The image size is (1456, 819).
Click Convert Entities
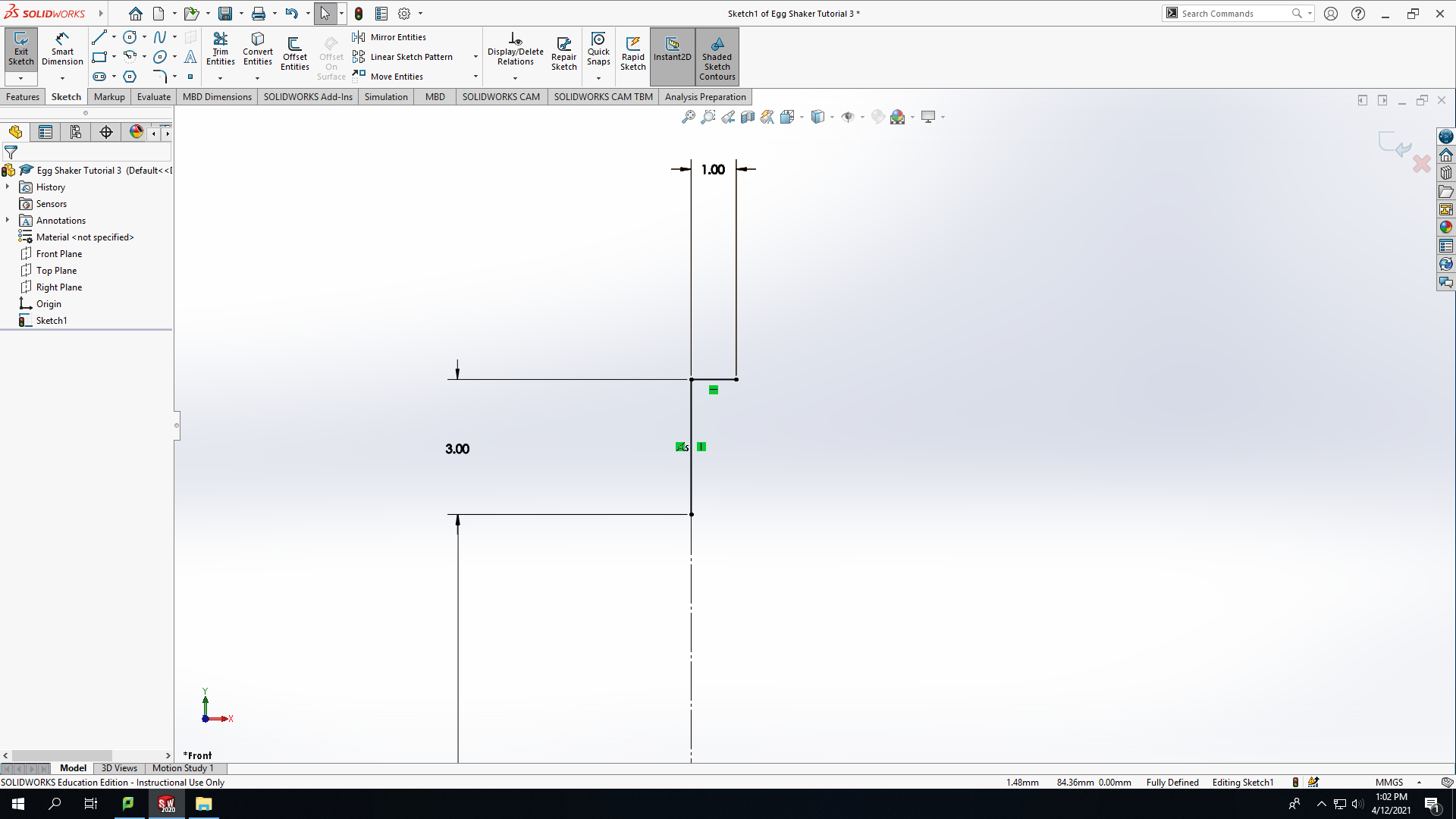pyautogui.click(x=258, y=49)
